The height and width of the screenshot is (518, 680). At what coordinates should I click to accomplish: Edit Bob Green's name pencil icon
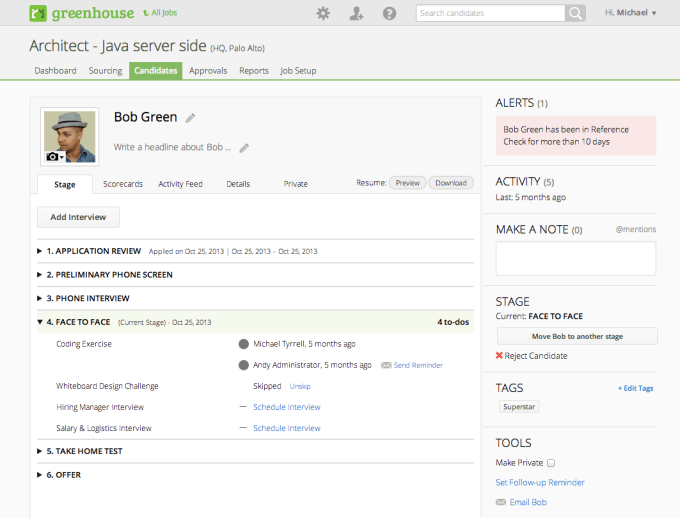(191, 118)
